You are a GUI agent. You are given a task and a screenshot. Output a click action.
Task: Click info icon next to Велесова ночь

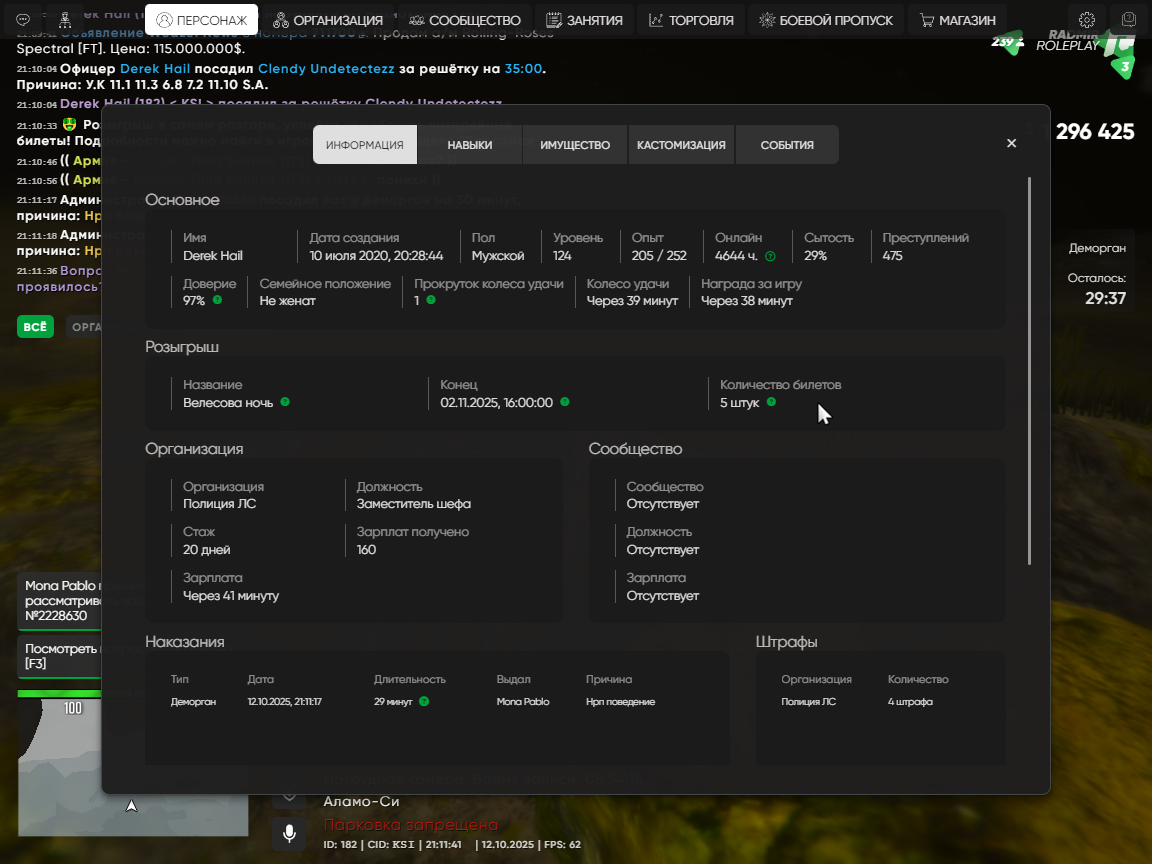point(285,402)
